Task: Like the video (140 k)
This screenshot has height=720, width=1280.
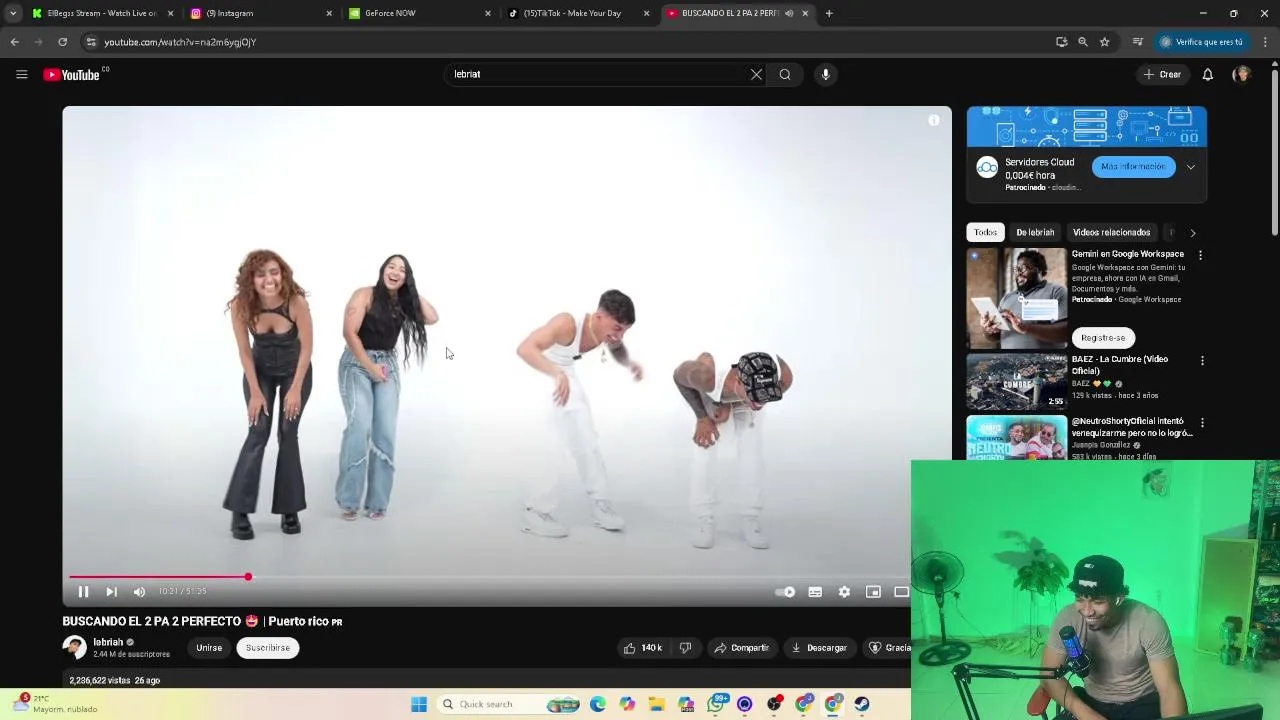Action: (642, 648)
